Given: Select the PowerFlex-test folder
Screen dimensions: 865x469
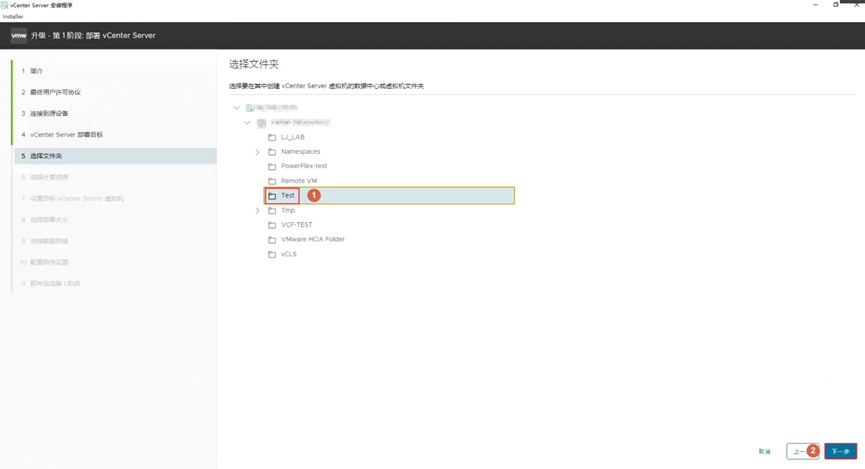Looking at the screenshot, I should point(304,166).
